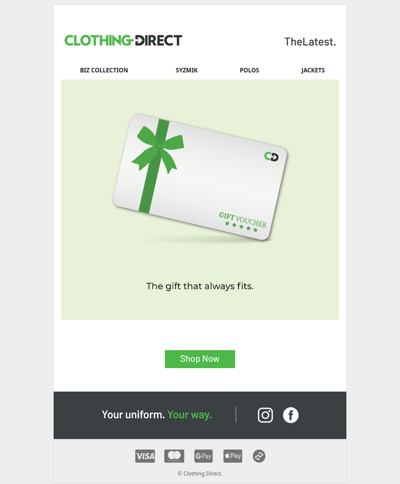Screen dimensions: 400x484
Task: Click the green Shop Now button
Action: point(200,359)
